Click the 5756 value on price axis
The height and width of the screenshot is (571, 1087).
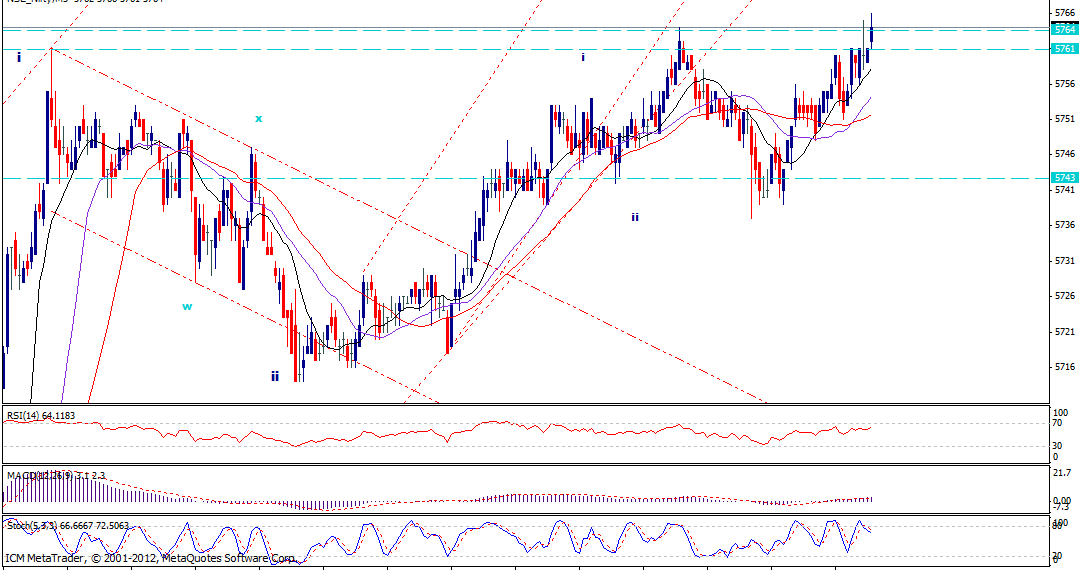[1064, 84]
